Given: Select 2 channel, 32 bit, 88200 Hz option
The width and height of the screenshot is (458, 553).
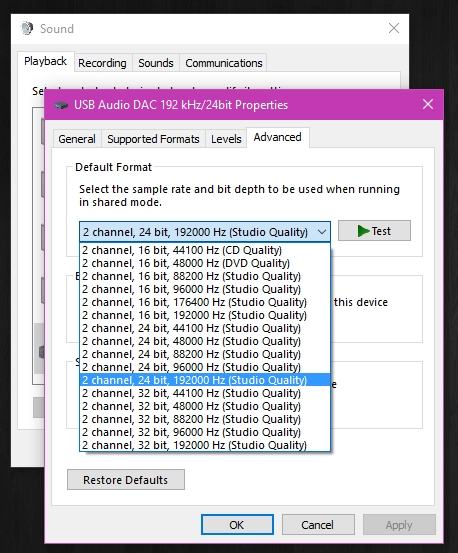Looking at the screenshot, I should point(205,419).
